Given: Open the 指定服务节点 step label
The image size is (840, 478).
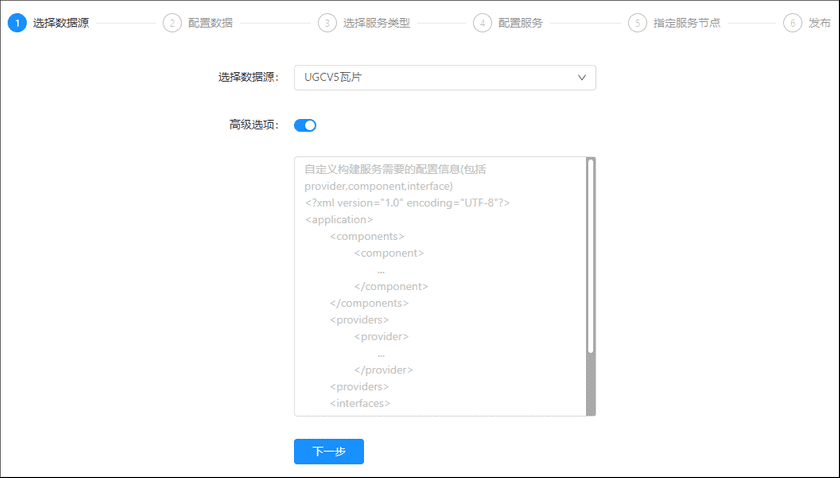Looking at the screenshot, I should [x=686, y=23].
